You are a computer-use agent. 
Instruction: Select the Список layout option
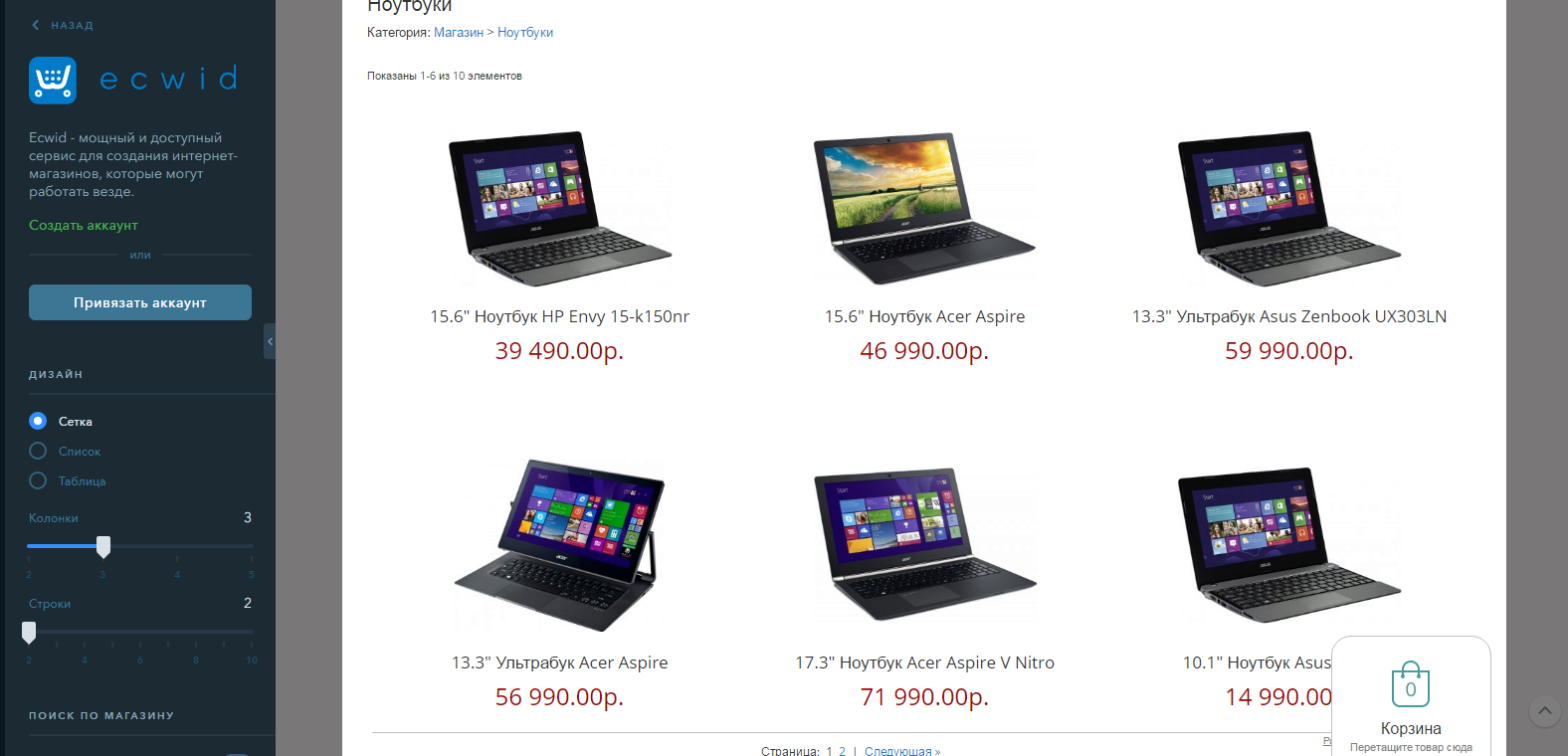click(x=38, y=451)
